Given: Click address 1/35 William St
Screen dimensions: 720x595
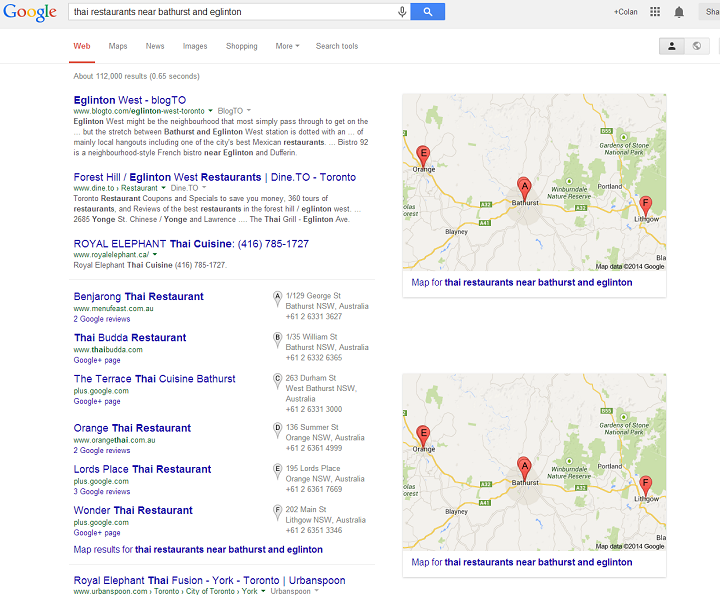Looking at the screenshot, I should click(311, 337).
